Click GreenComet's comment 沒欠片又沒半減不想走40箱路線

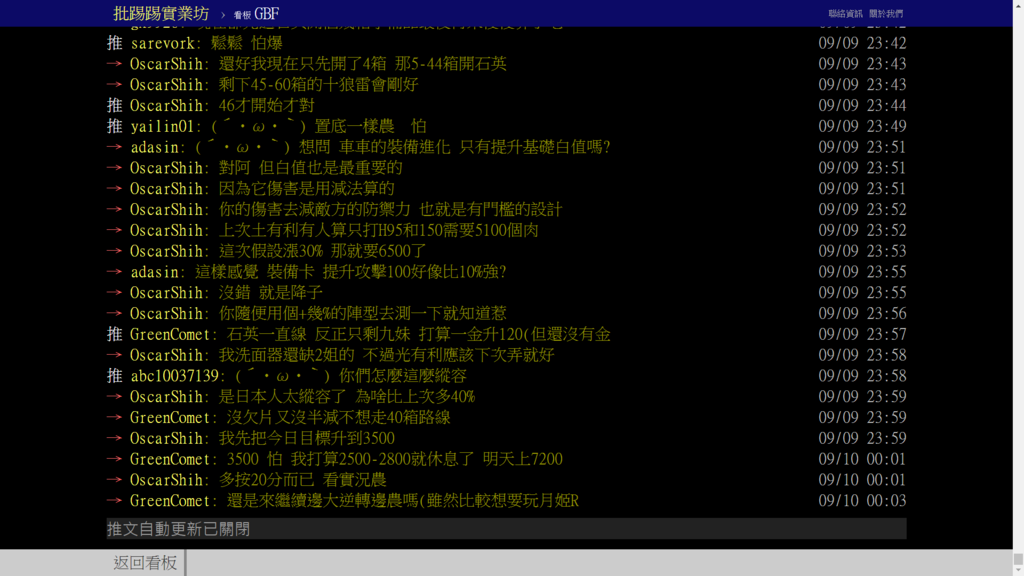click(x=338, y=417)
